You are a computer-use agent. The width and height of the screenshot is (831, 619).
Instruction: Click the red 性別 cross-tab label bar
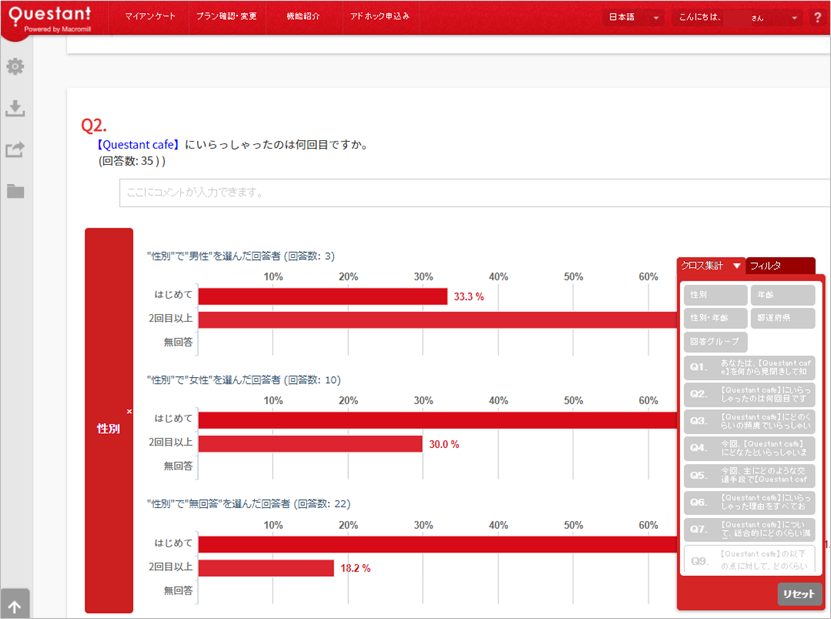coord(109,420)
